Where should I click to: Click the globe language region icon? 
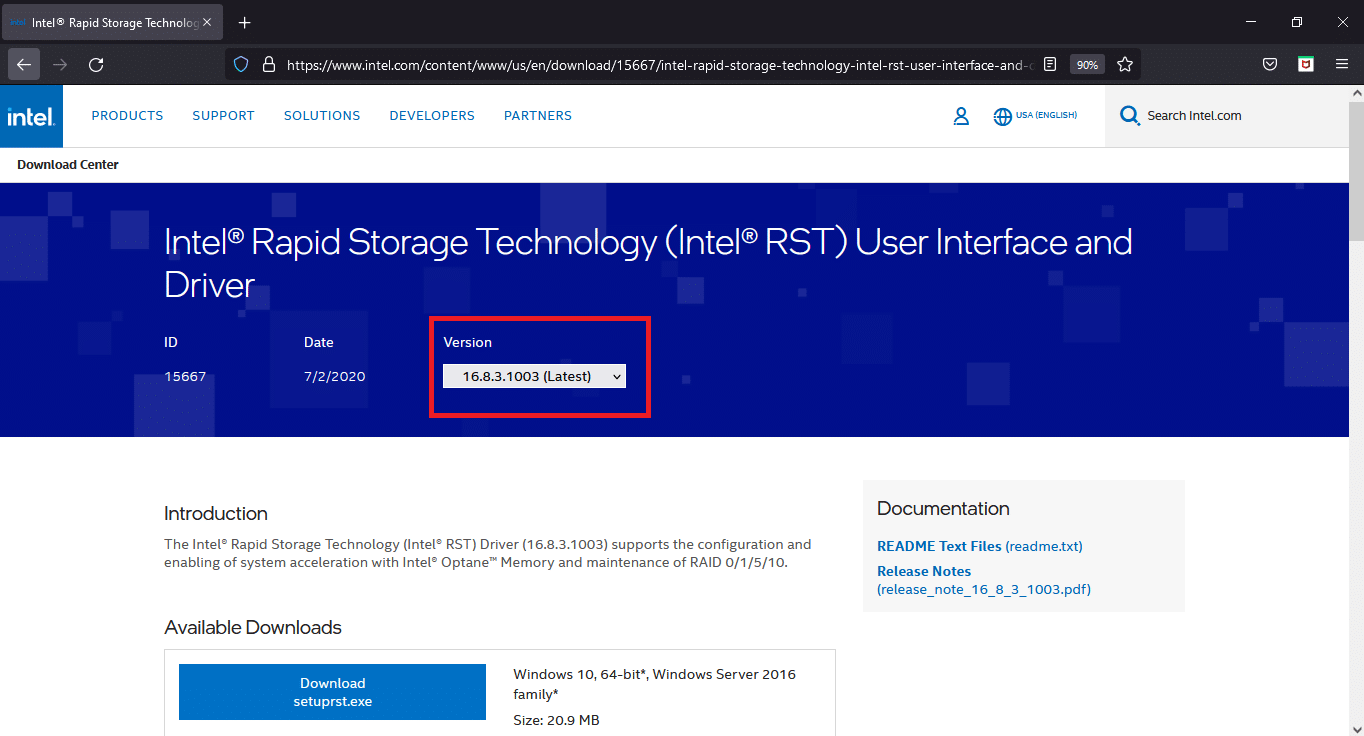[x=1002, y=116]
